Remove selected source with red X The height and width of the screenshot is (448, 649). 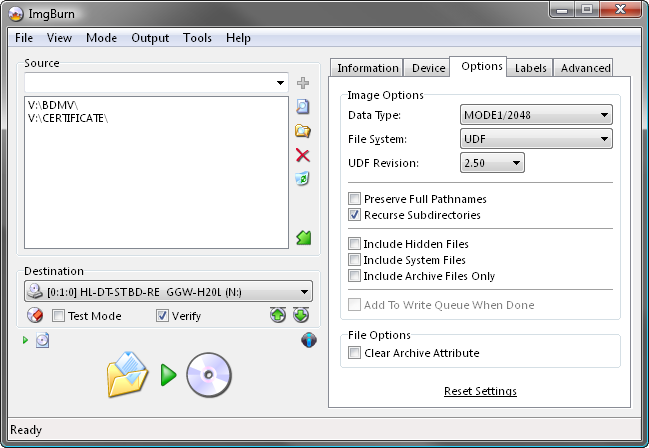pos(303,156)
